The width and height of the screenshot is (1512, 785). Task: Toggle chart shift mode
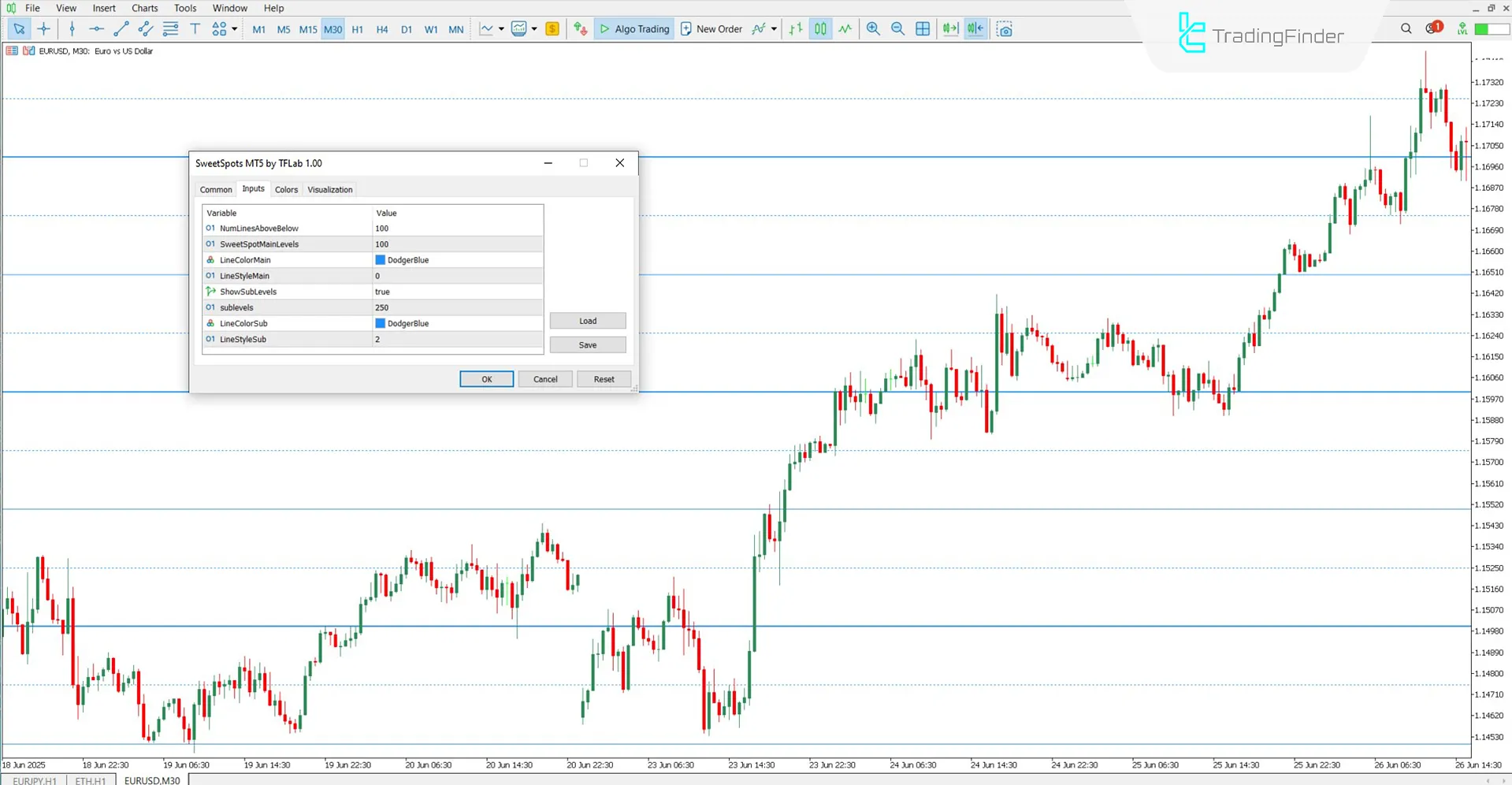tap(976, 29)
